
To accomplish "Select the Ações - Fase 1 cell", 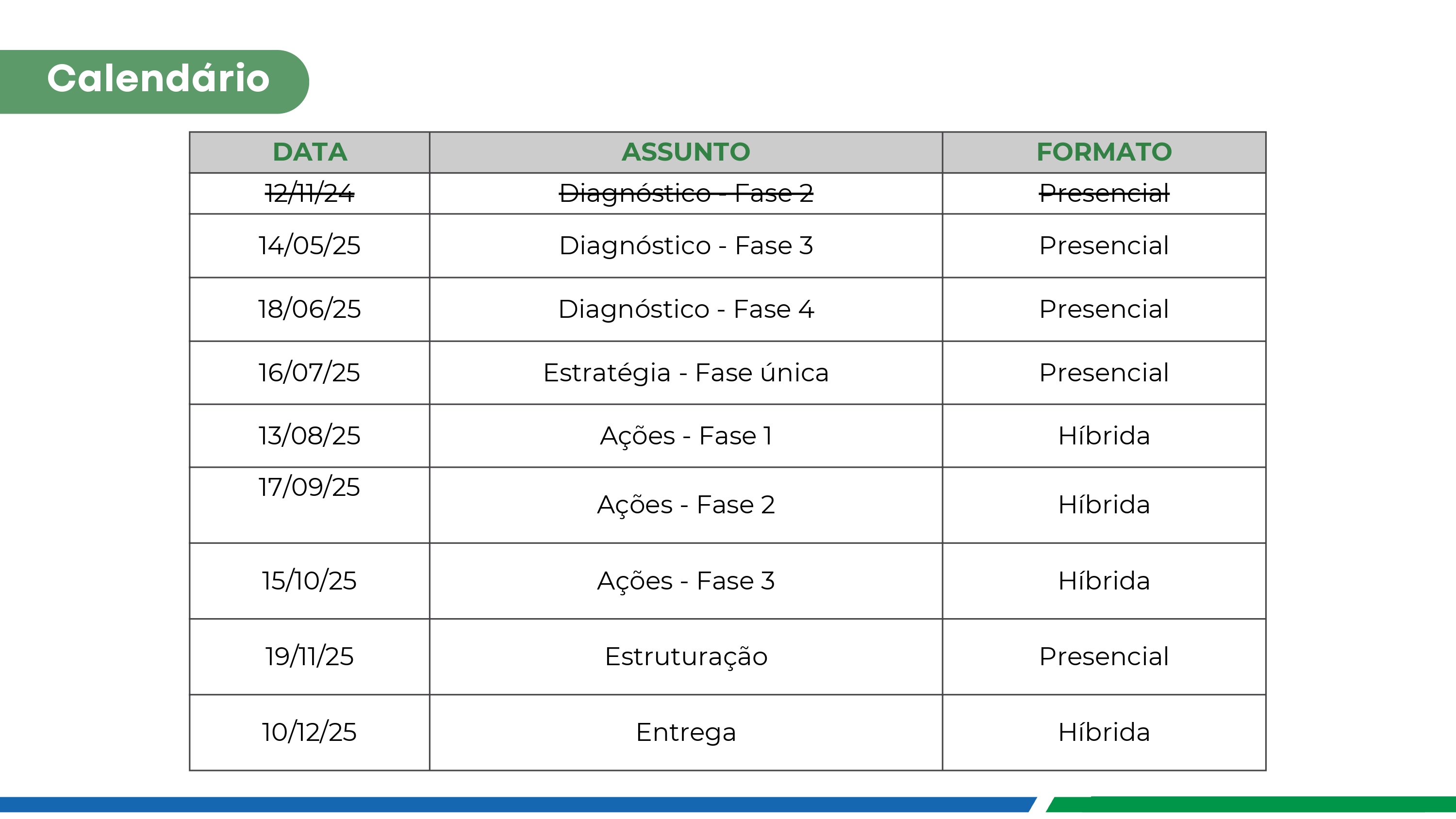I will [x=686, y=436].
